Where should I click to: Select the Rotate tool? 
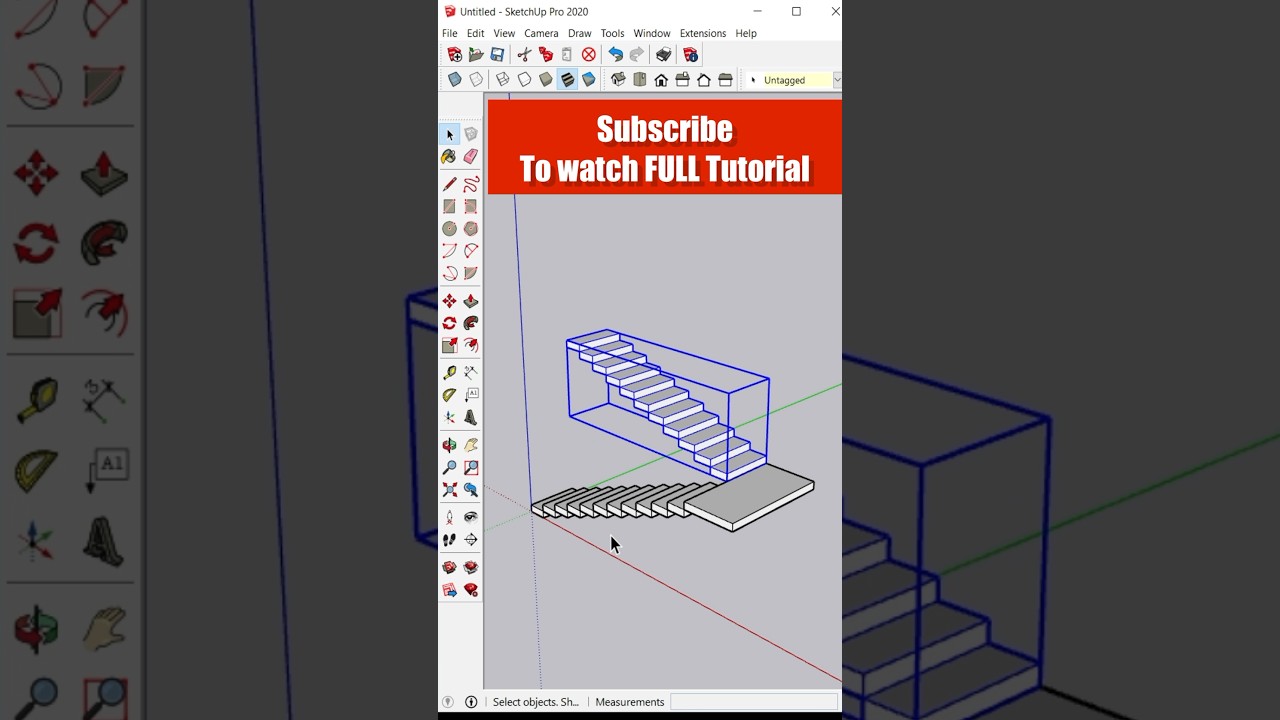pyautogui.click(x=449, y=323)
